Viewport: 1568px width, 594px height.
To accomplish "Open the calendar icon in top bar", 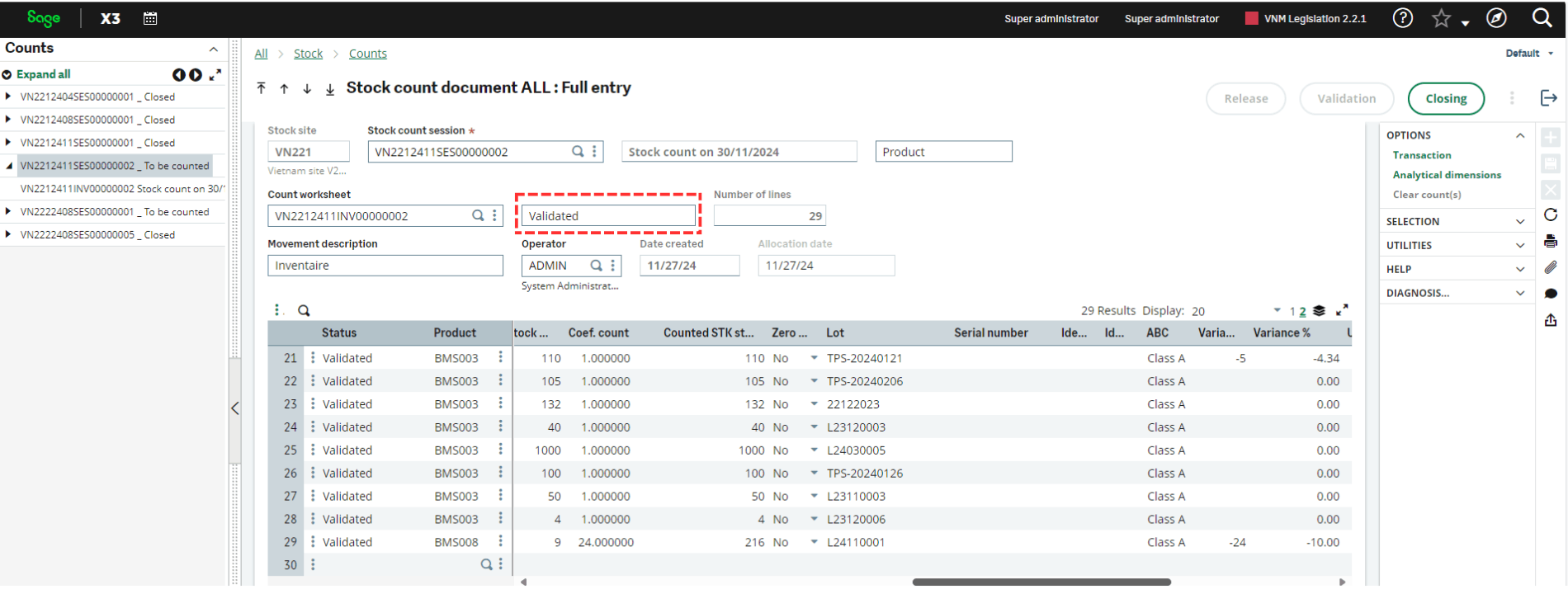I will point(150,18).
